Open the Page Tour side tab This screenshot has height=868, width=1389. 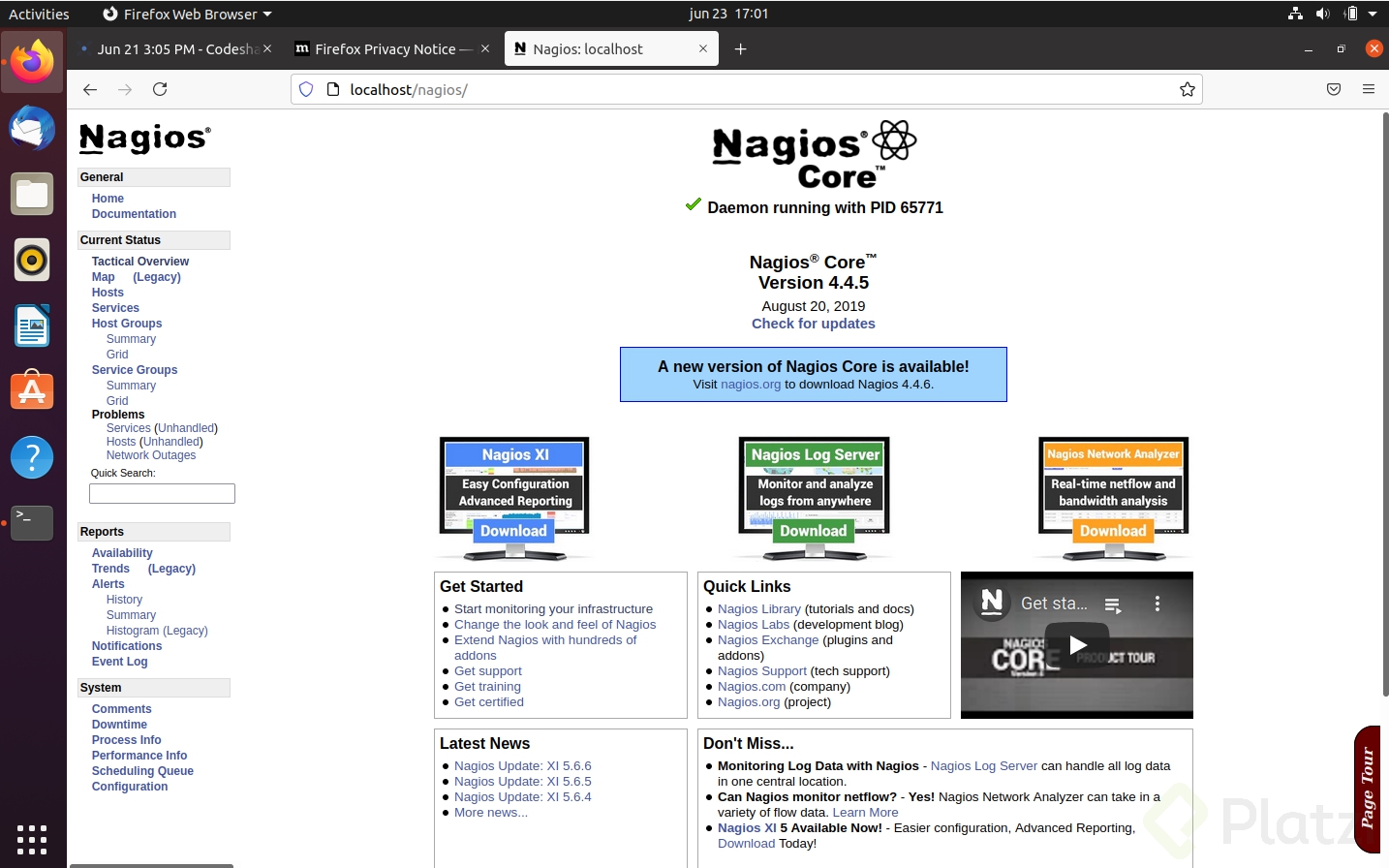tap(1367, 789)
